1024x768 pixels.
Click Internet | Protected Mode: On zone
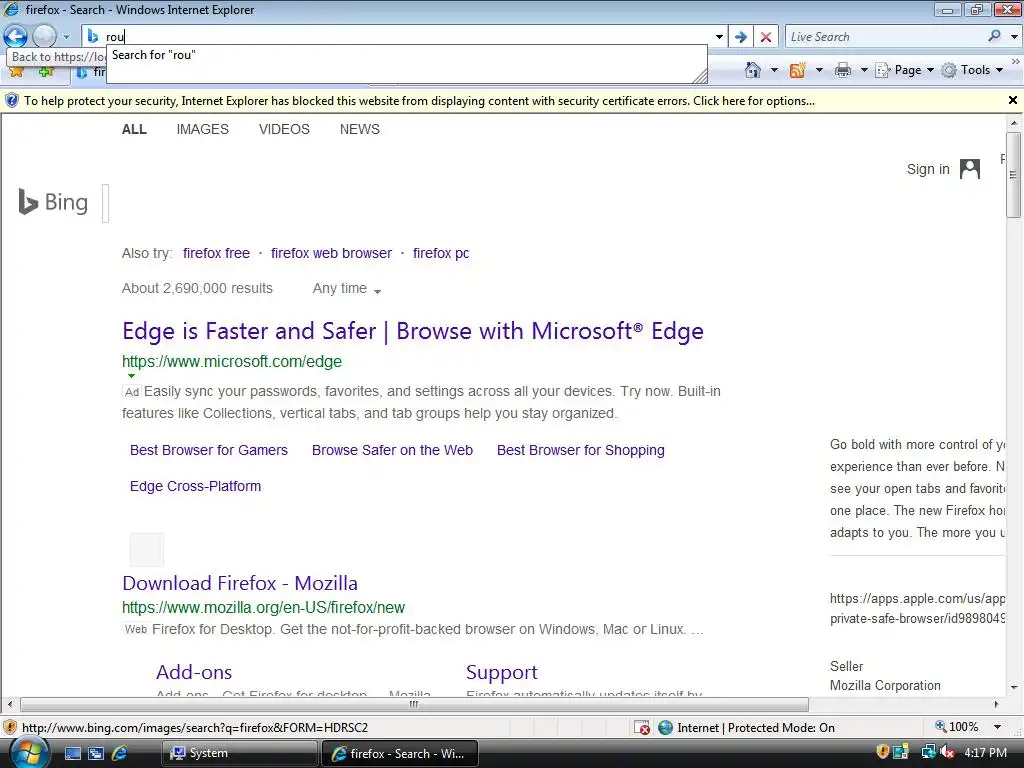coord(746,728)
